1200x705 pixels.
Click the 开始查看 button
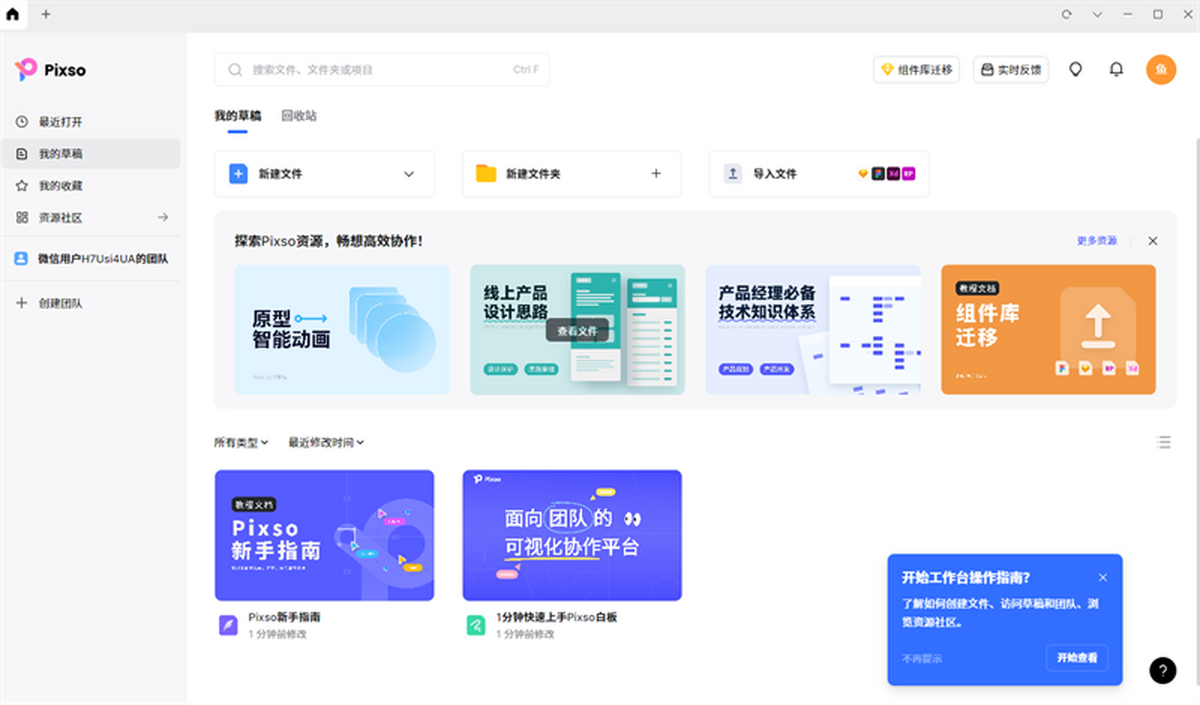tap(1078, 658)
